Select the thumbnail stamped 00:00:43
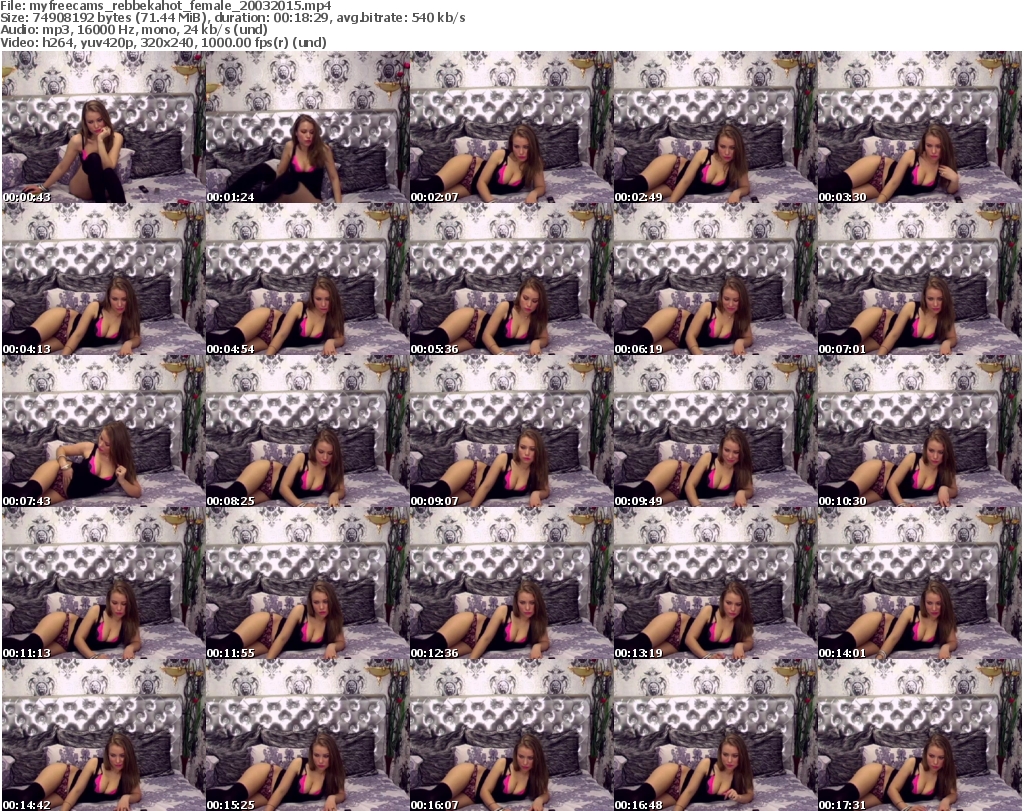 point(103,127)
